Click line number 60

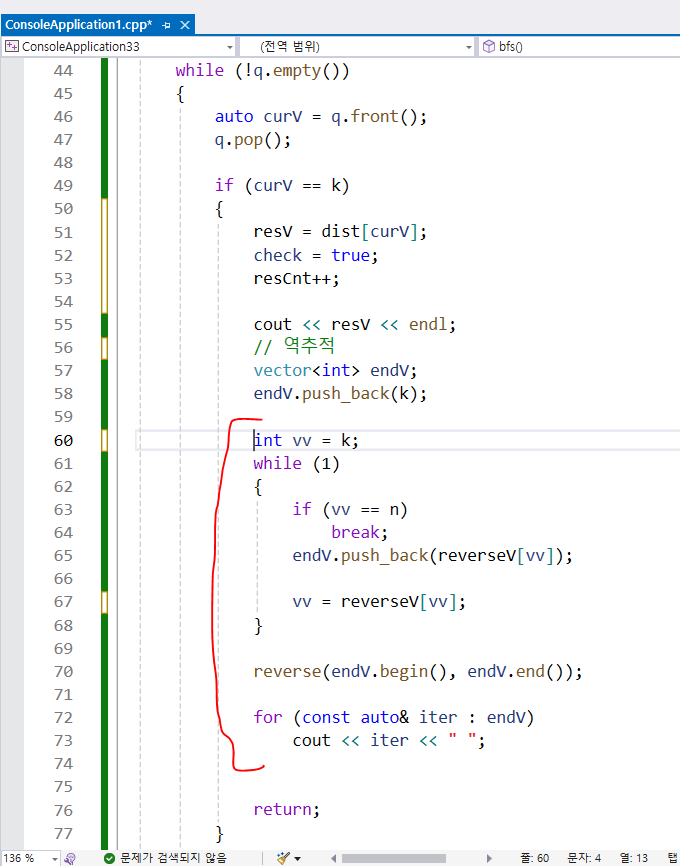pyautogui.click(x=63, y=441)
